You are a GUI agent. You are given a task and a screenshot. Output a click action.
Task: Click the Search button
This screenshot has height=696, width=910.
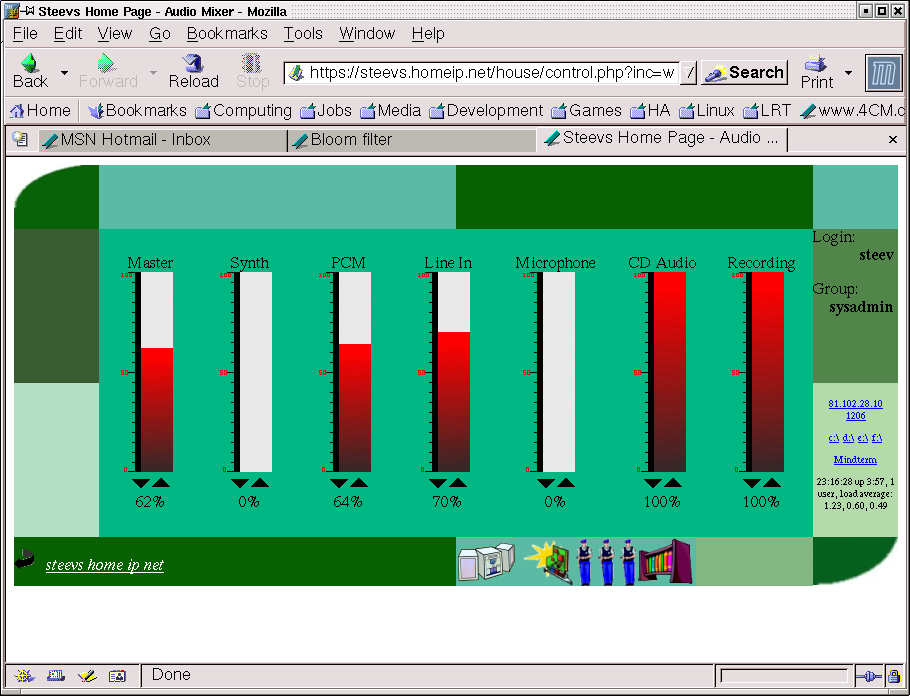tap(744, 73)
